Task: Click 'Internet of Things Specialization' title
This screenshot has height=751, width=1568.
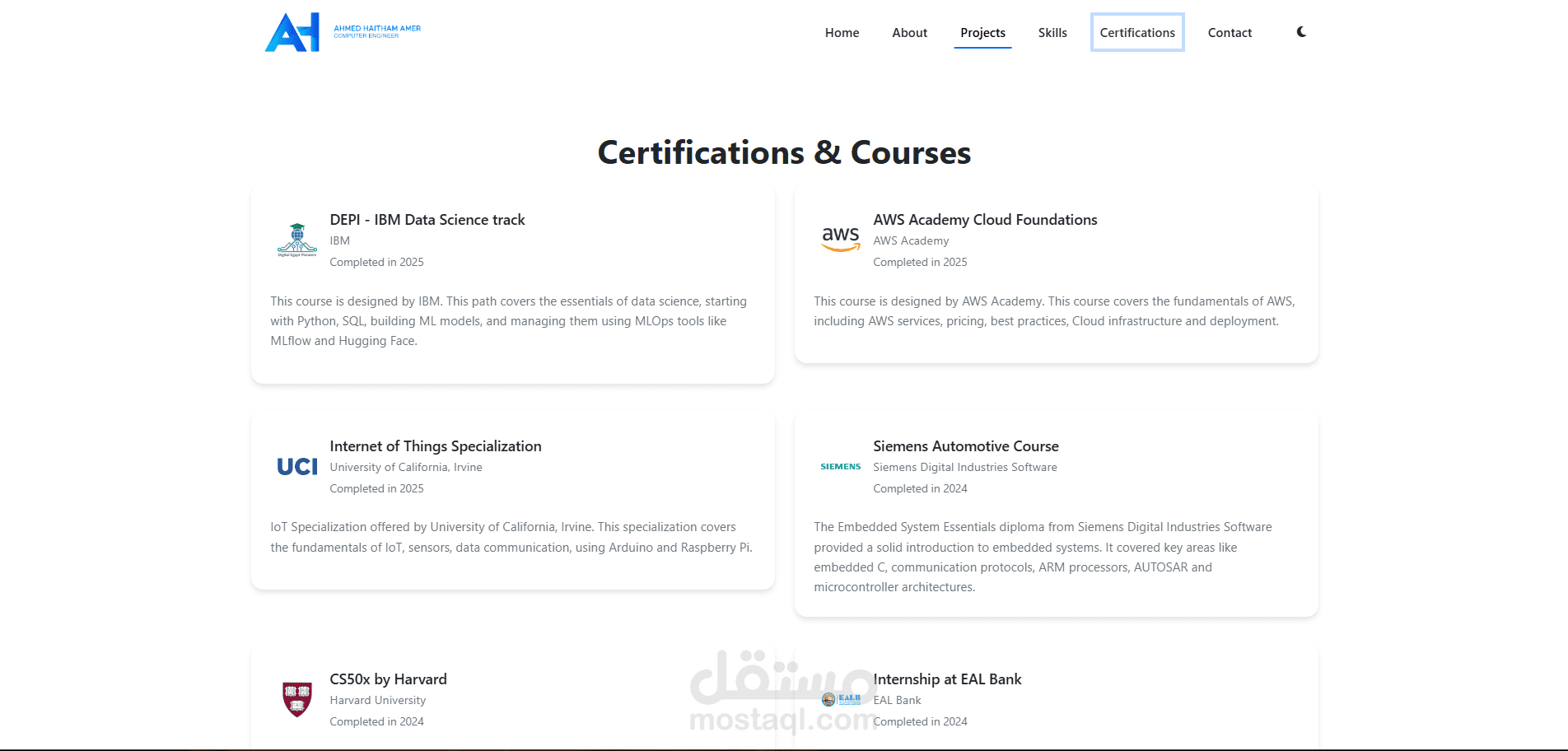Action: tap(436, 446)
